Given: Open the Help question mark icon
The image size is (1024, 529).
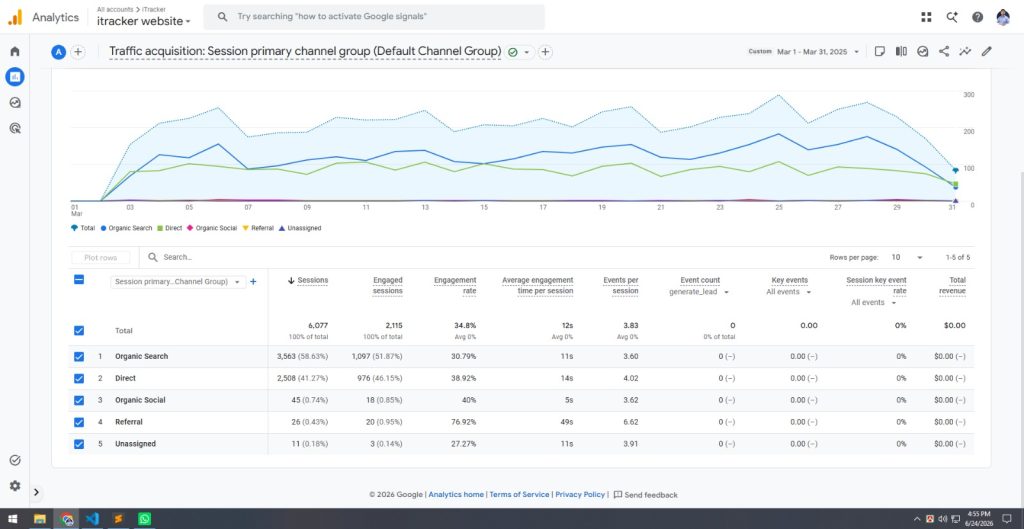Looking at the screenshot, I should 978,18.
